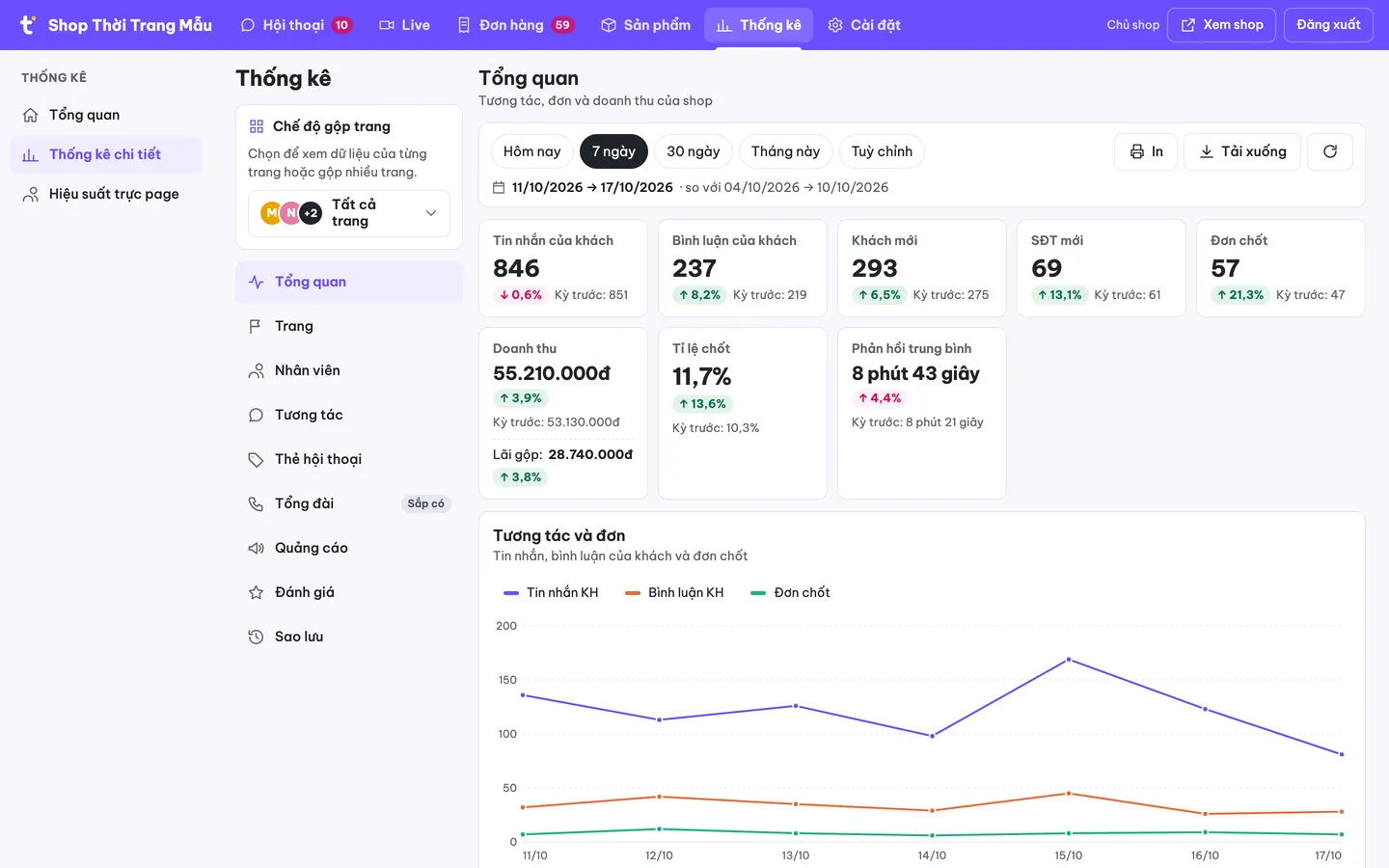Click the calendar icon beside date range
The height and width of the screenshot is (868, 1389).
tap(499, 187)
